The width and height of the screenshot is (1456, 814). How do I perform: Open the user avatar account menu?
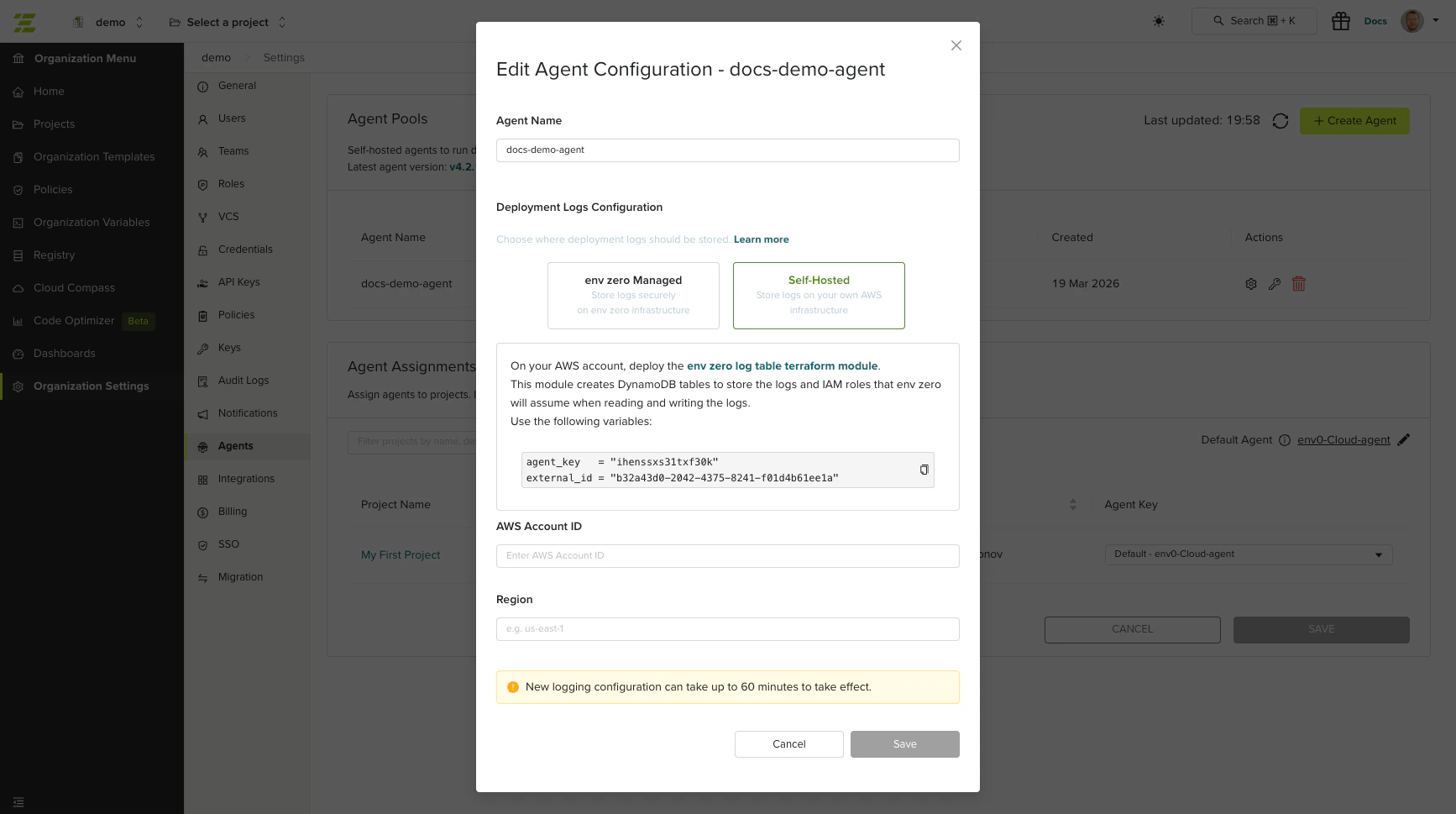click(x=1411, y=21)
